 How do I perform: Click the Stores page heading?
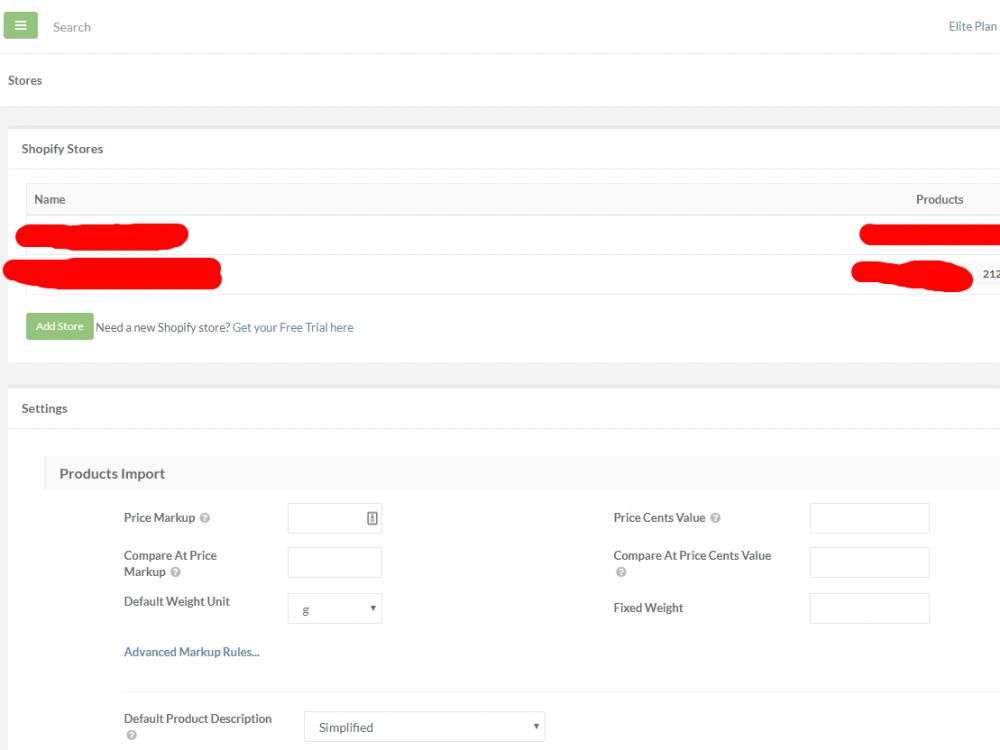25,80
